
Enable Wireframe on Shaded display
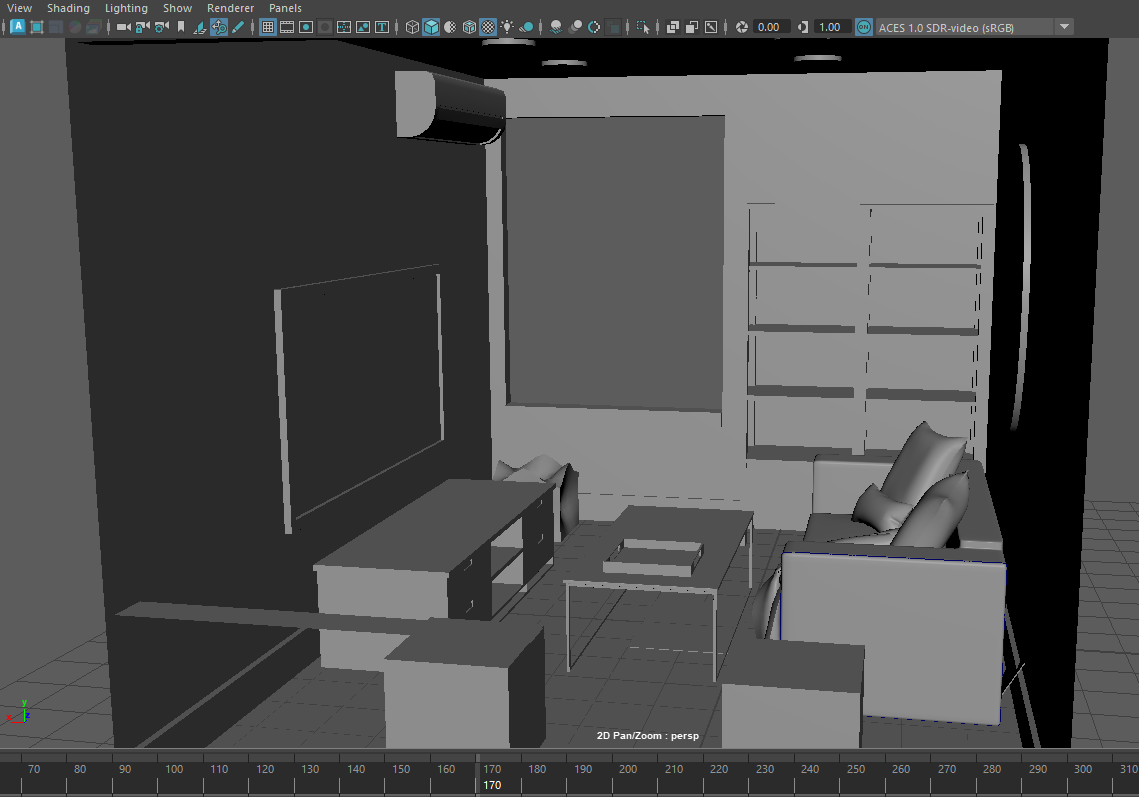pyautogui.click(x=469, y=27)
